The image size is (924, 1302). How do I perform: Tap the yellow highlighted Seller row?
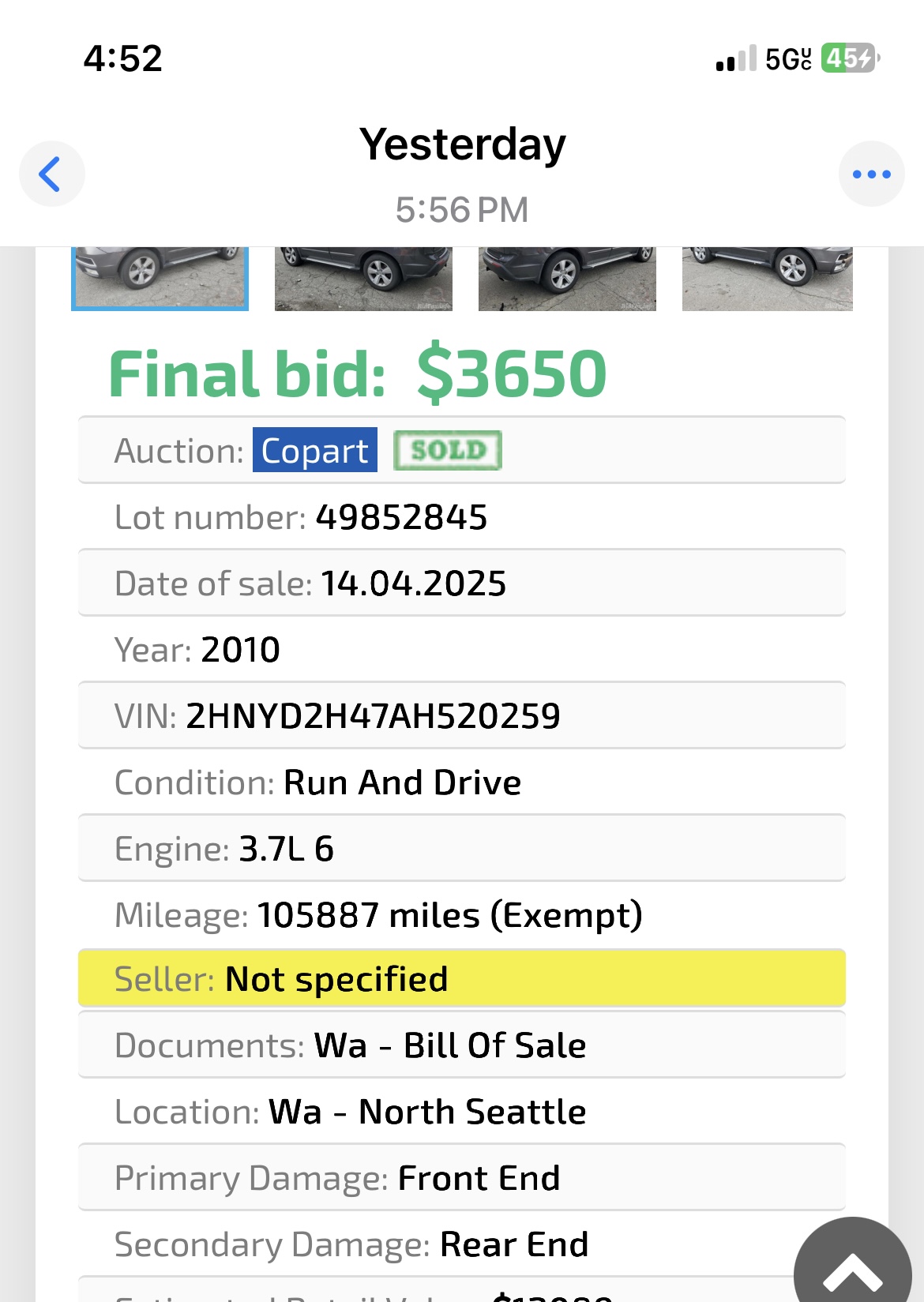(461, 978)
